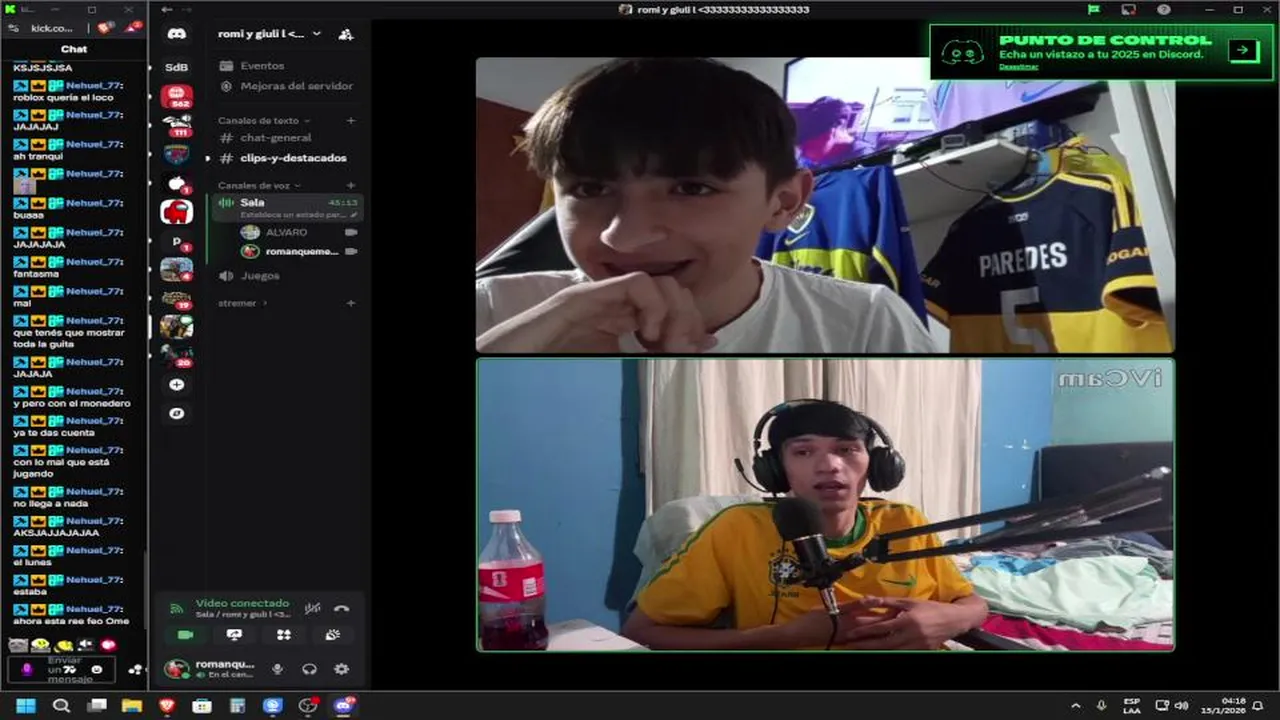Collapse the Canales de texto category
The image size is (1280, 720).
[x=264, y=120]
